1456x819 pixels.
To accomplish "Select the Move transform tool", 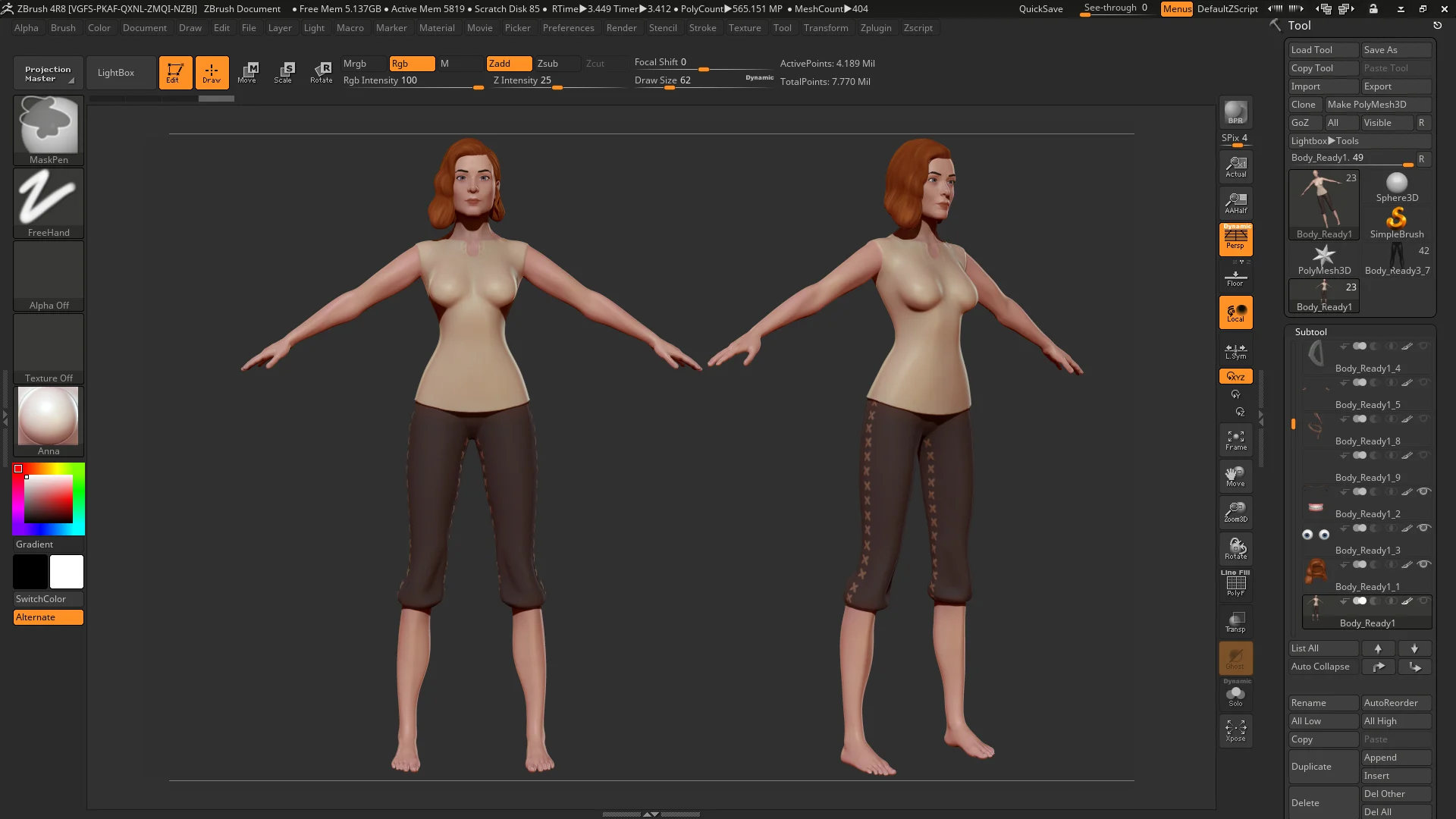I will (247, 73).
